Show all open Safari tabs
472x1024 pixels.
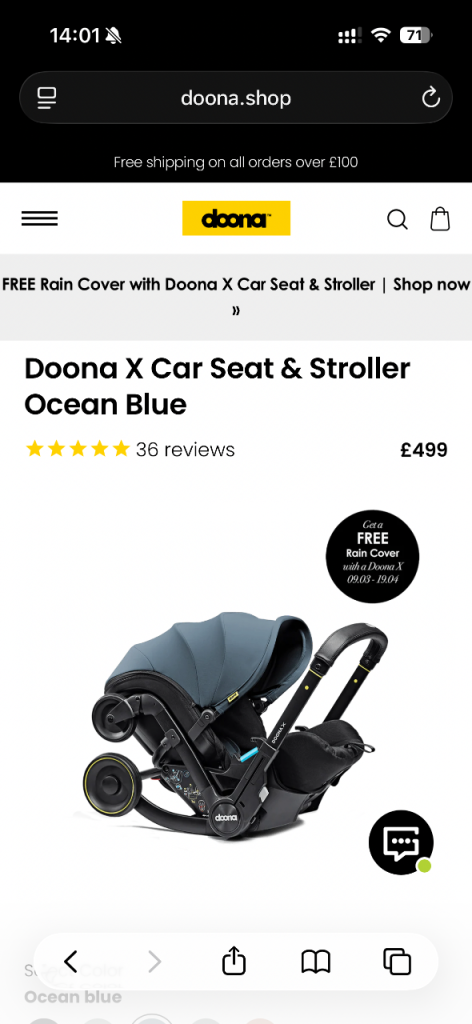397,962
